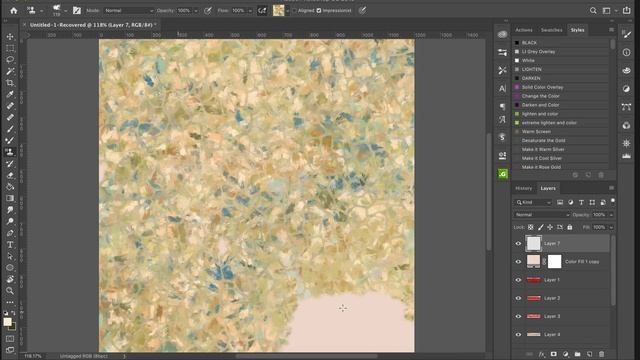The width and height of the screenshot is (640, 360).
Task: Hide Layer 4
Action: pyautogui.click(x=518, y=335)
